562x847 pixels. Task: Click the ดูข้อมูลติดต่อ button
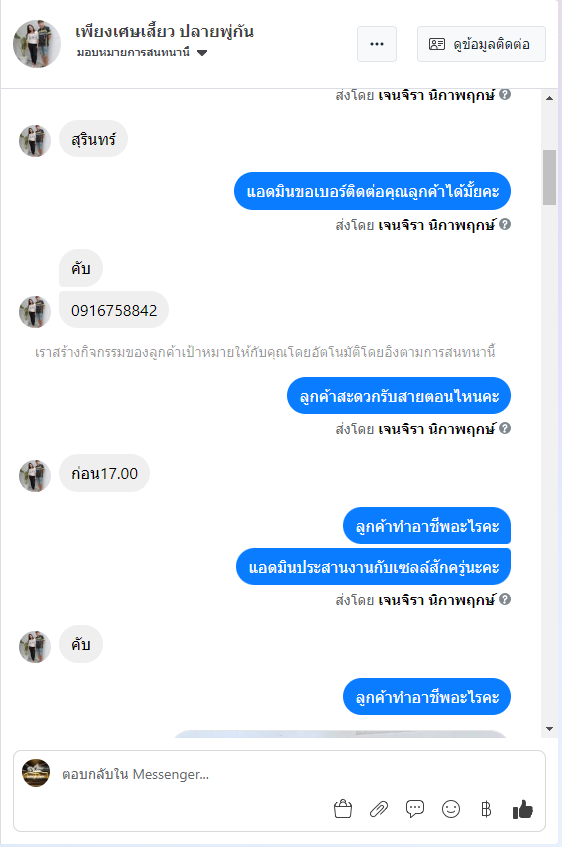coord(481,44)
